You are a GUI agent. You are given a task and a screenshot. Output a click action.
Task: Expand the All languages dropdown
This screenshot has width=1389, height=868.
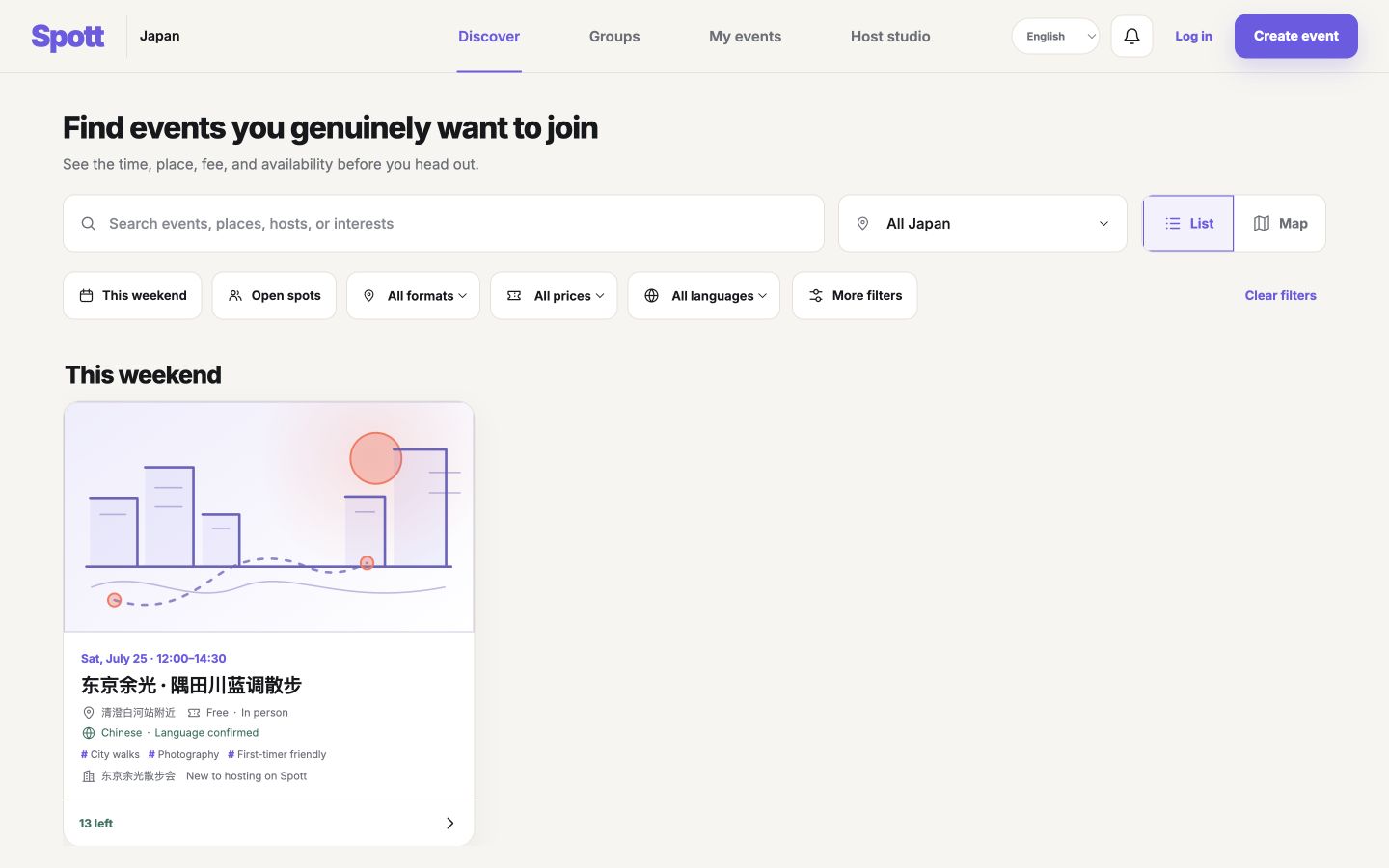[x=704, y=296]
